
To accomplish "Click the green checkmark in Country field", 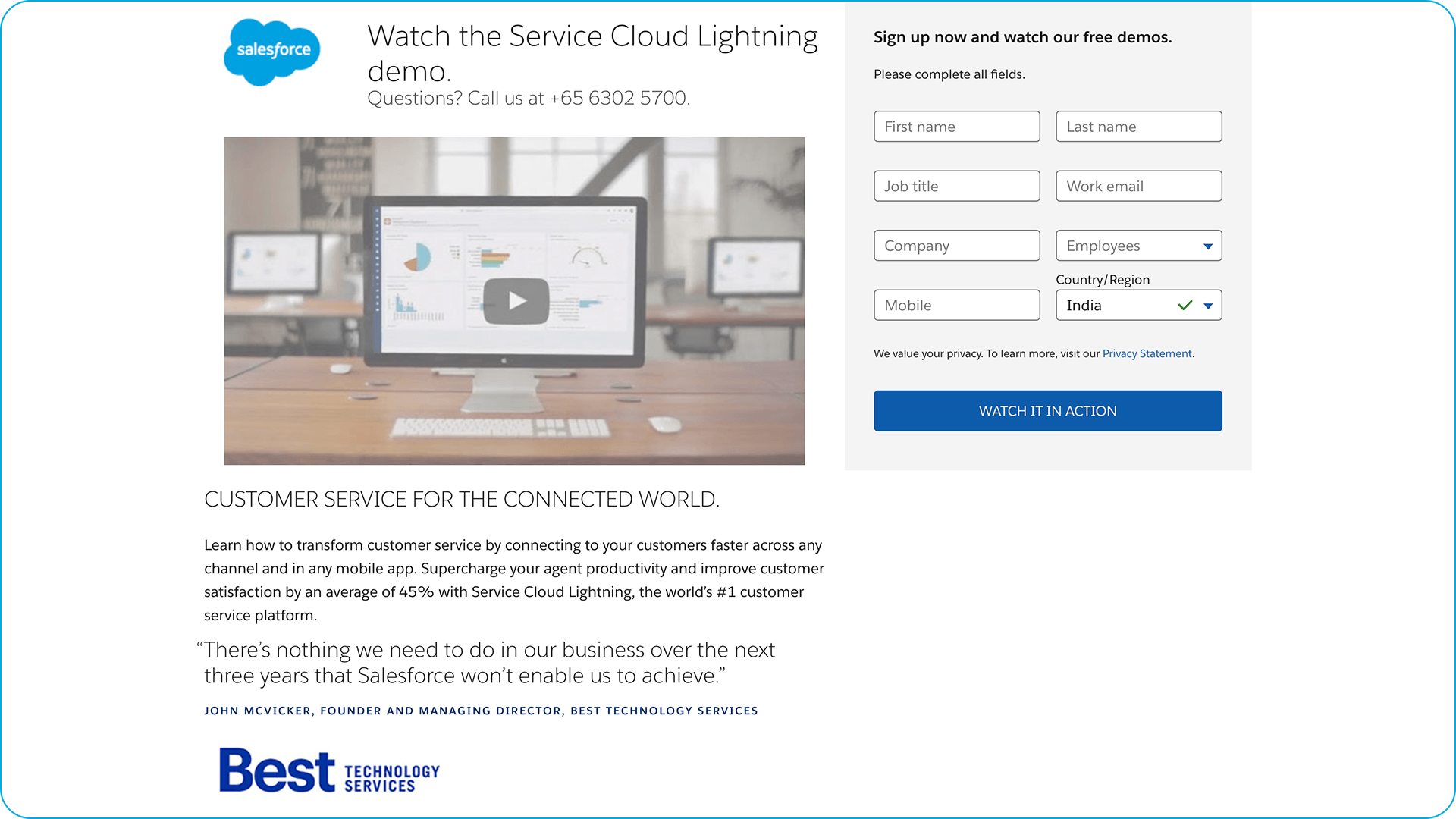I will pos(1185,305).
